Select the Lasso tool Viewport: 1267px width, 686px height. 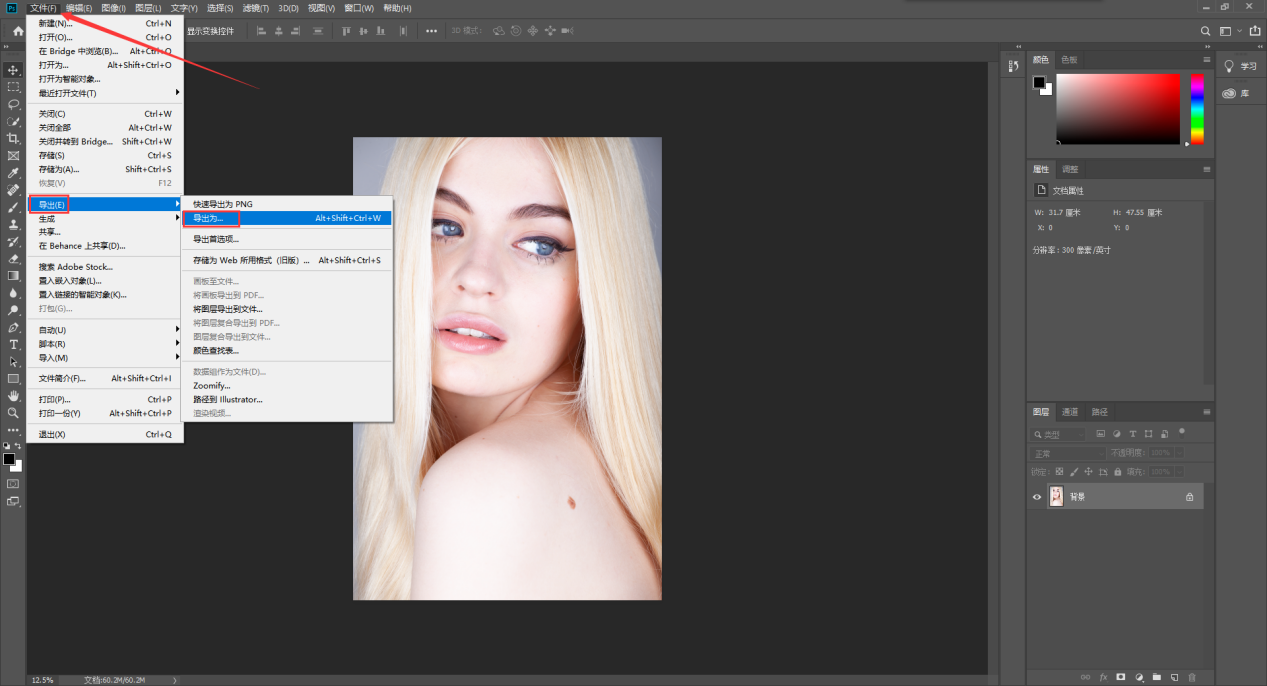(x=13, y=104)
